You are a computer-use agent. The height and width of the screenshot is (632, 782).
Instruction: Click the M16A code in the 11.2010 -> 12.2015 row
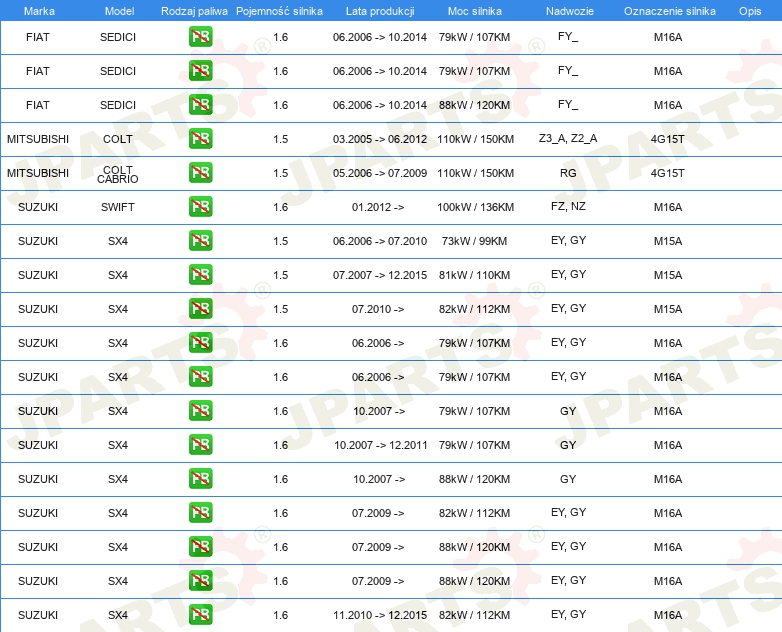point(668,615)
